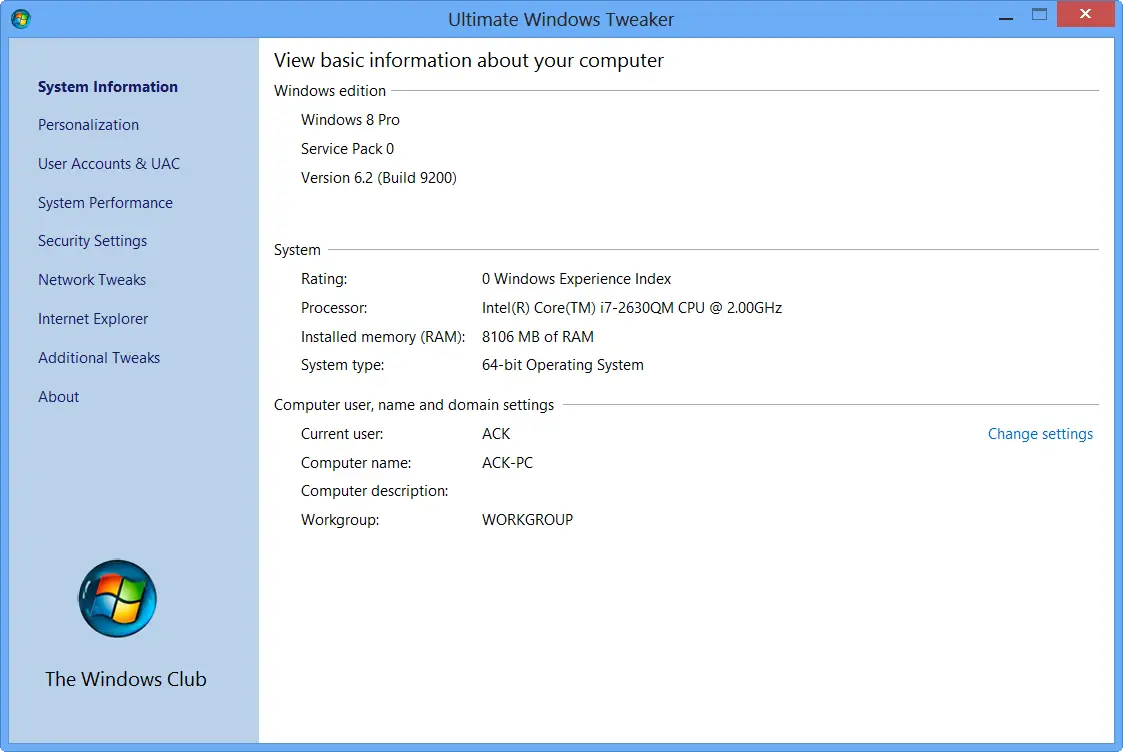Viewport: 1123px width, 752px height.
Task: Click the Rating label
Action: [x=324, y=279]
